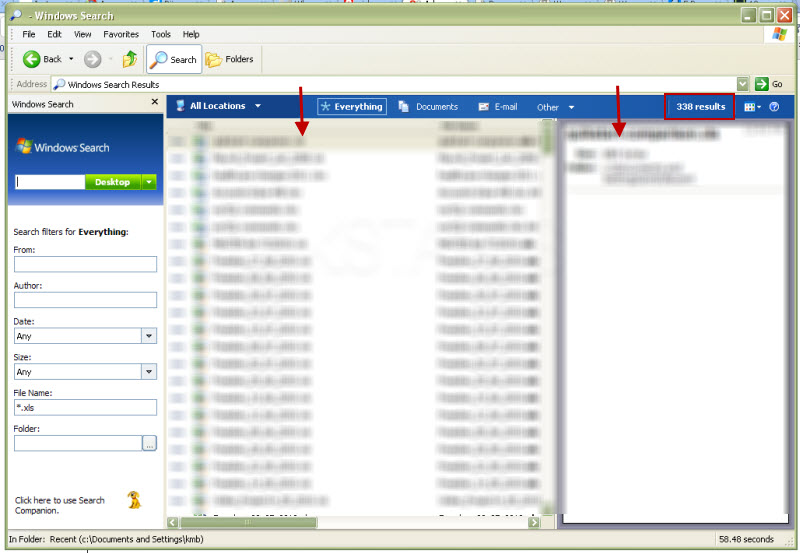Viewport: 800px width, 553px height.
Task: Click the green Back arrow icon
Action: pyautogui.click(x=31, y=59)
